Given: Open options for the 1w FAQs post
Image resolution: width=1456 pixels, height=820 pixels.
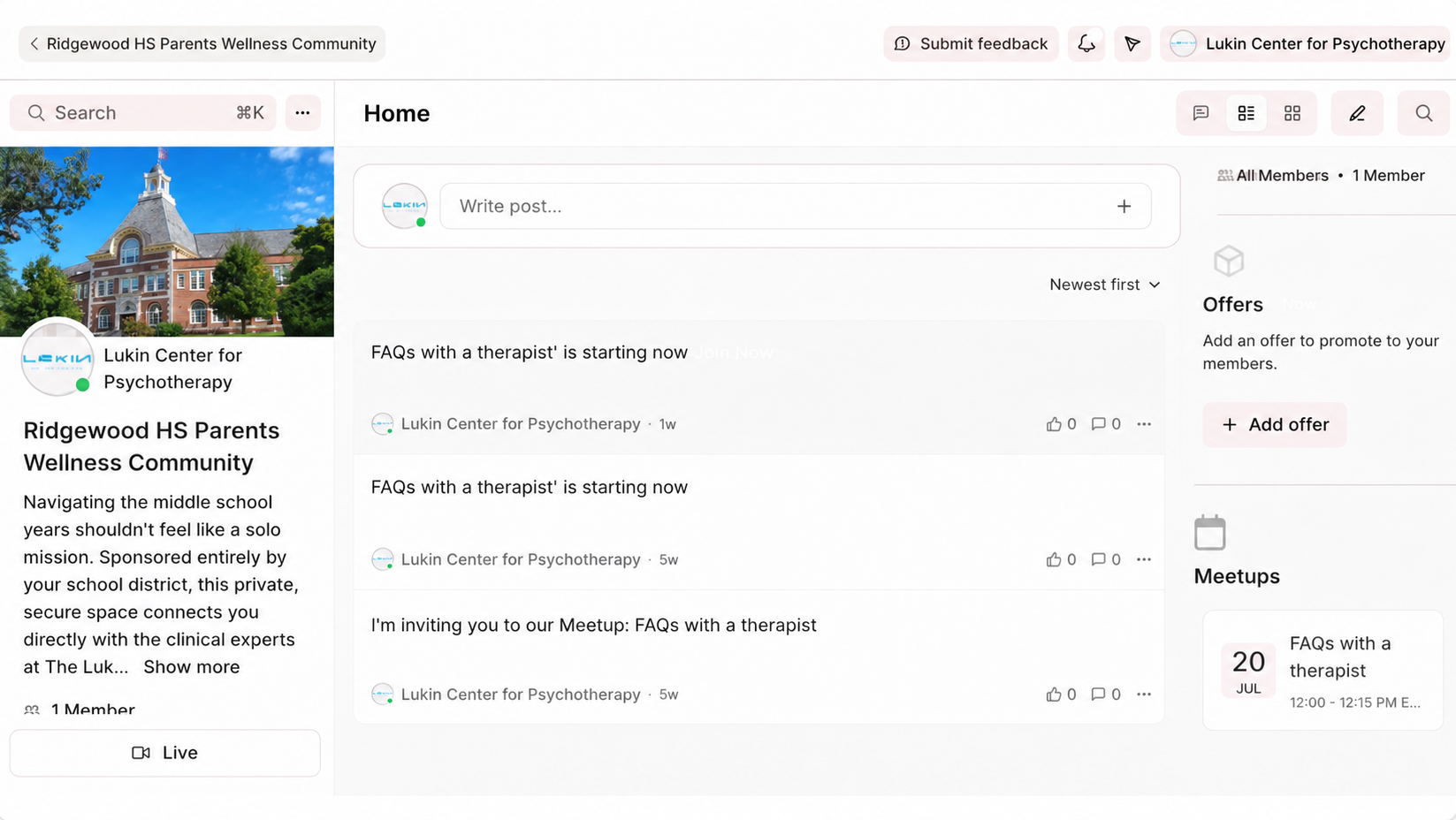Looking at the screenshot, I should pyautogui.click(x=1144, y=424).
